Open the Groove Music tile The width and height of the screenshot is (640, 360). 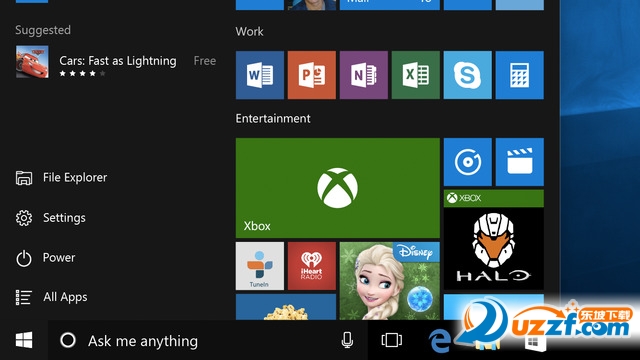click(x=468, y=162)
